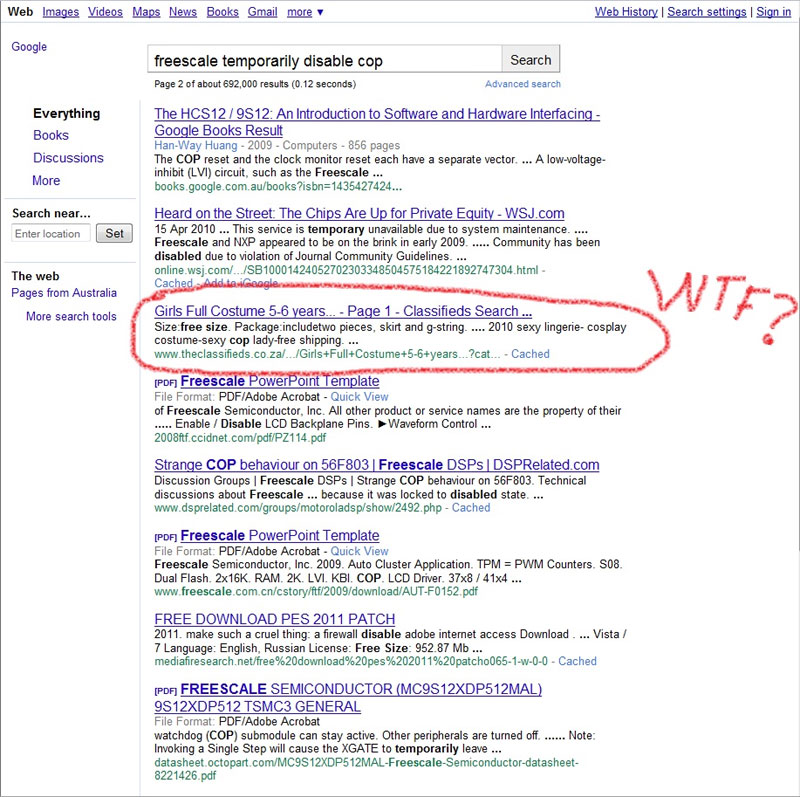Click the Enter location field

[x=51, y=233]
